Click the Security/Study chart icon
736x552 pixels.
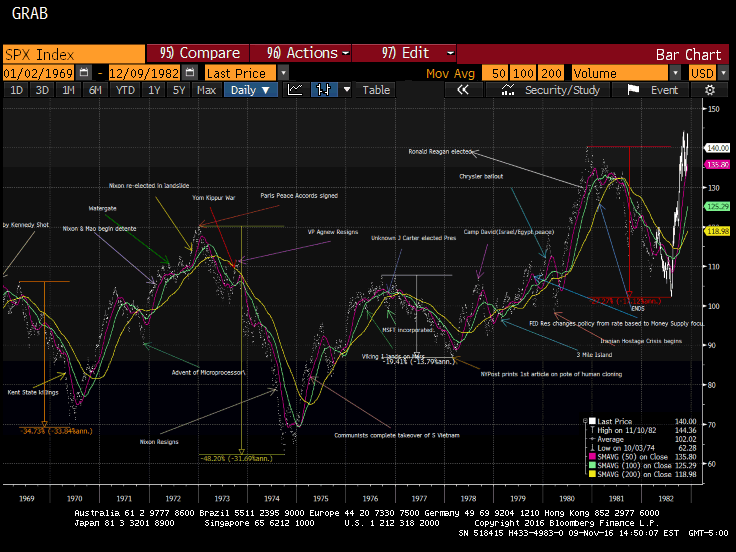pos(508,90)
